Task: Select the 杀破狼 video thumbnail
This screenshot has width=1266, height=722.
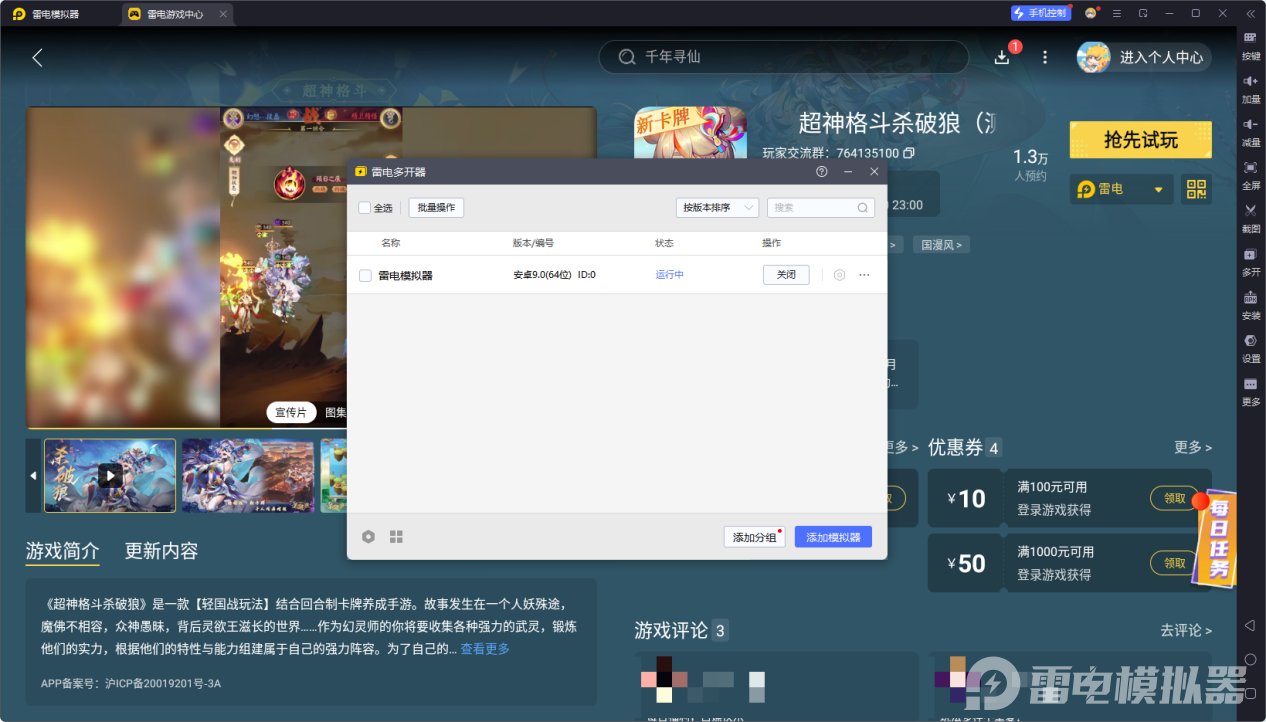Action: click(x=110, y=476)
